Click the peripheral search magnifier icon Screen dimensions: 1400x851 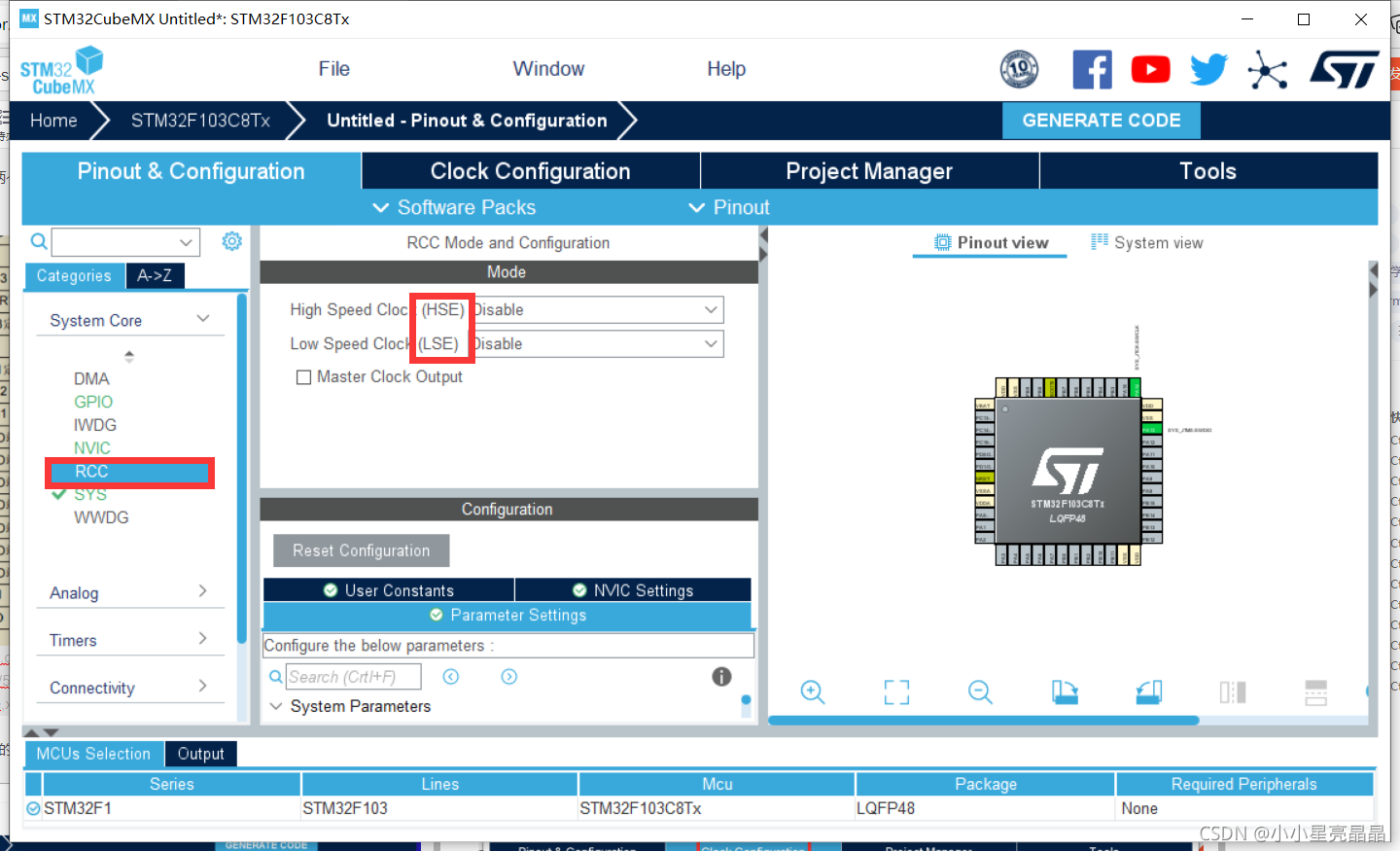[39, 241]
